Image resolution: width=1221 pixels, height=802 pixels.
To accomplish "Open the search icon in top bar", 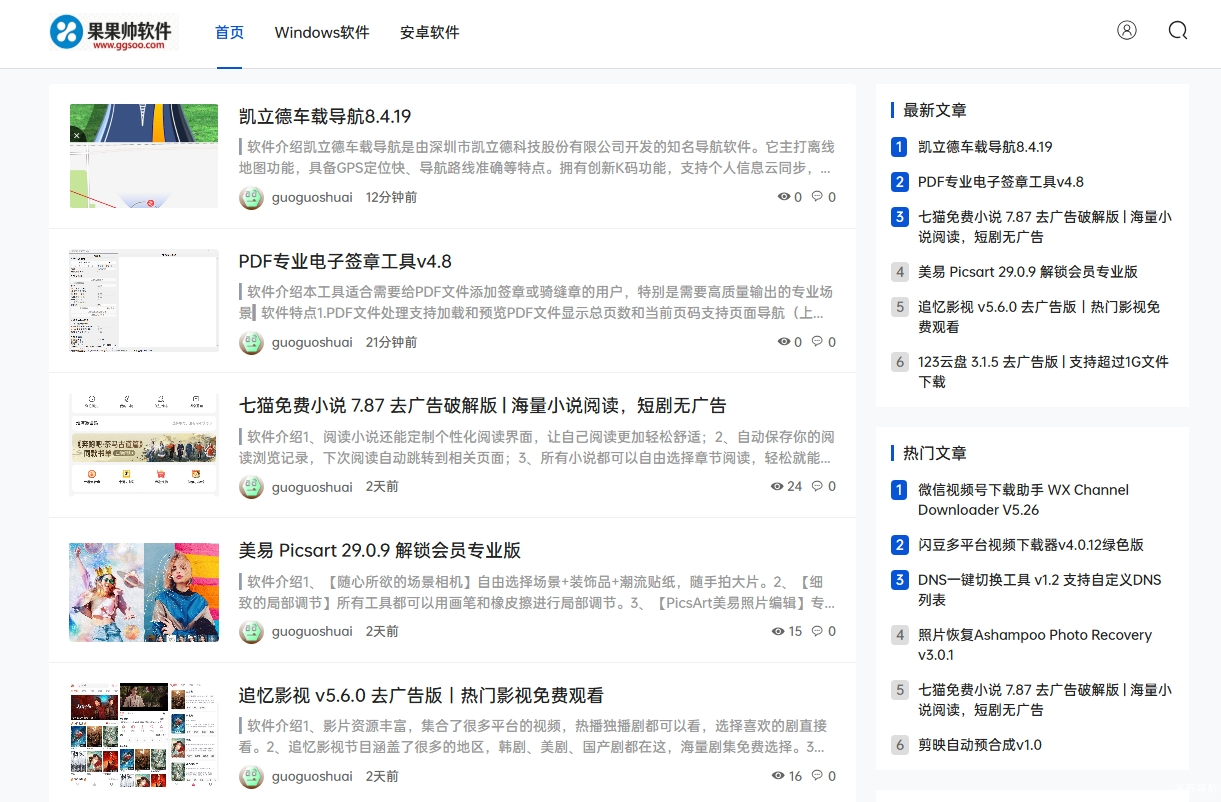I will point(1177,31).
